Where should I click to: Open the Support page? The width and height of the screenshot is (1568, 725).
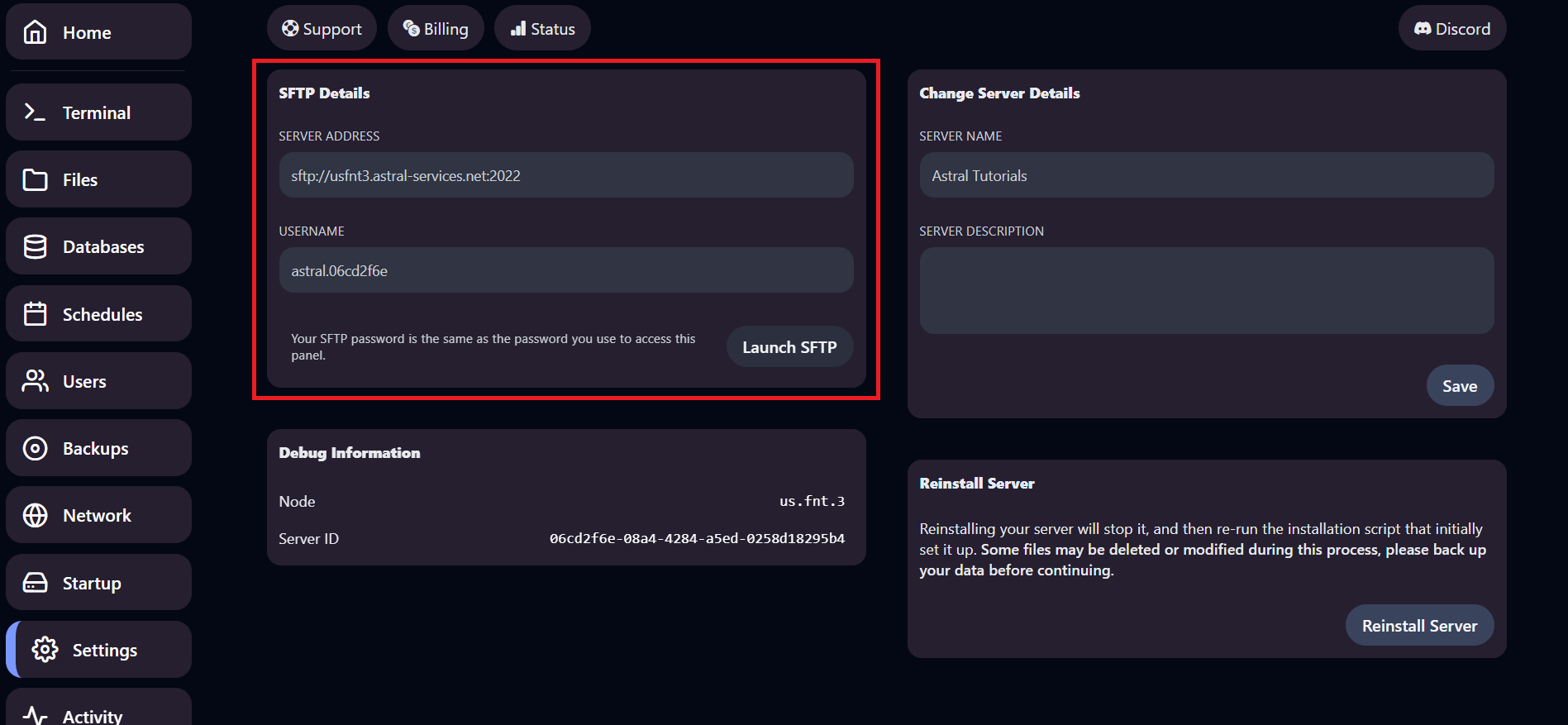click(x=322, y=29)
